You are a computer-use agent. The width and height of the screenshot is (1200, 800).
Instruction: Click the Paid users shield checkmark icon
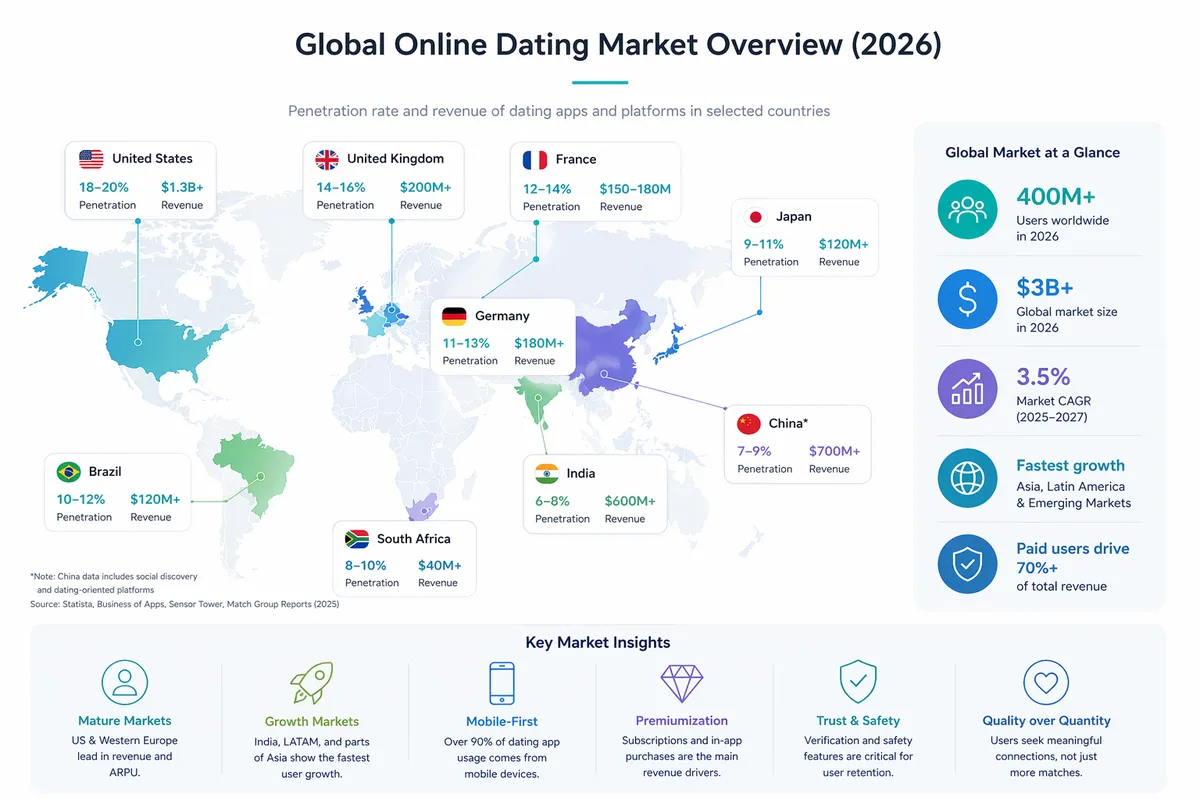(x=967, y=564)
